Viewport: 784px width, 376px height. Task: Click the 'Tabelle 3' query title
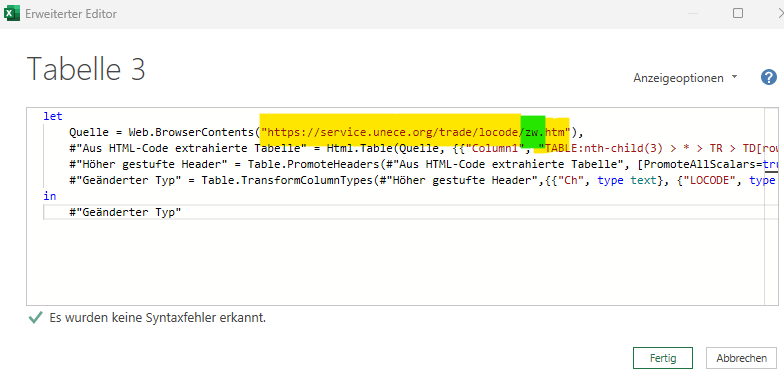pyautogui.click(x=86, y=68)
